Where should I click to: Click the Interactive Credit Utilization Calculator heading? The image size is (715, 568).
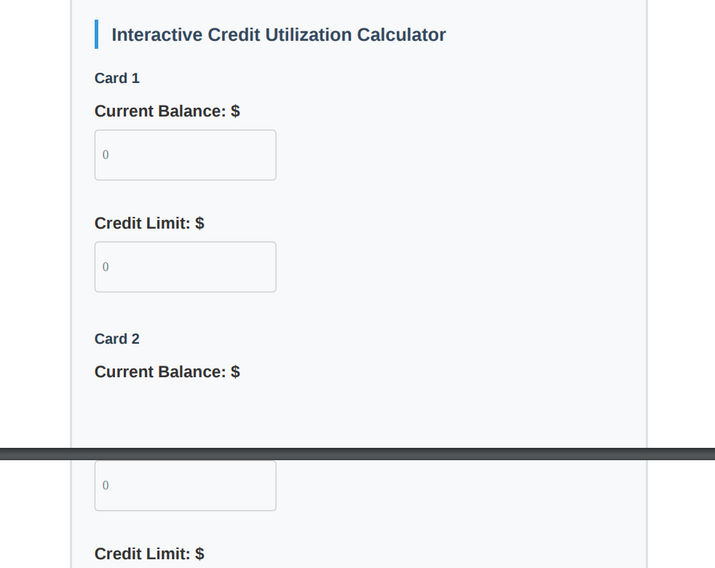[278, 35]
